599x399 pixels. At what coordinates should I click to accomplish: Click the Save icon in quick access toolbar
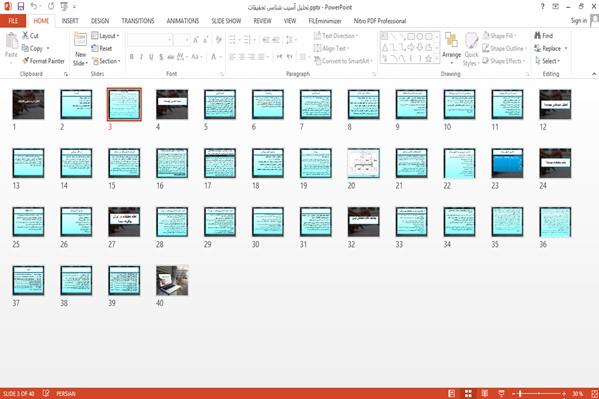coord(21,6)
